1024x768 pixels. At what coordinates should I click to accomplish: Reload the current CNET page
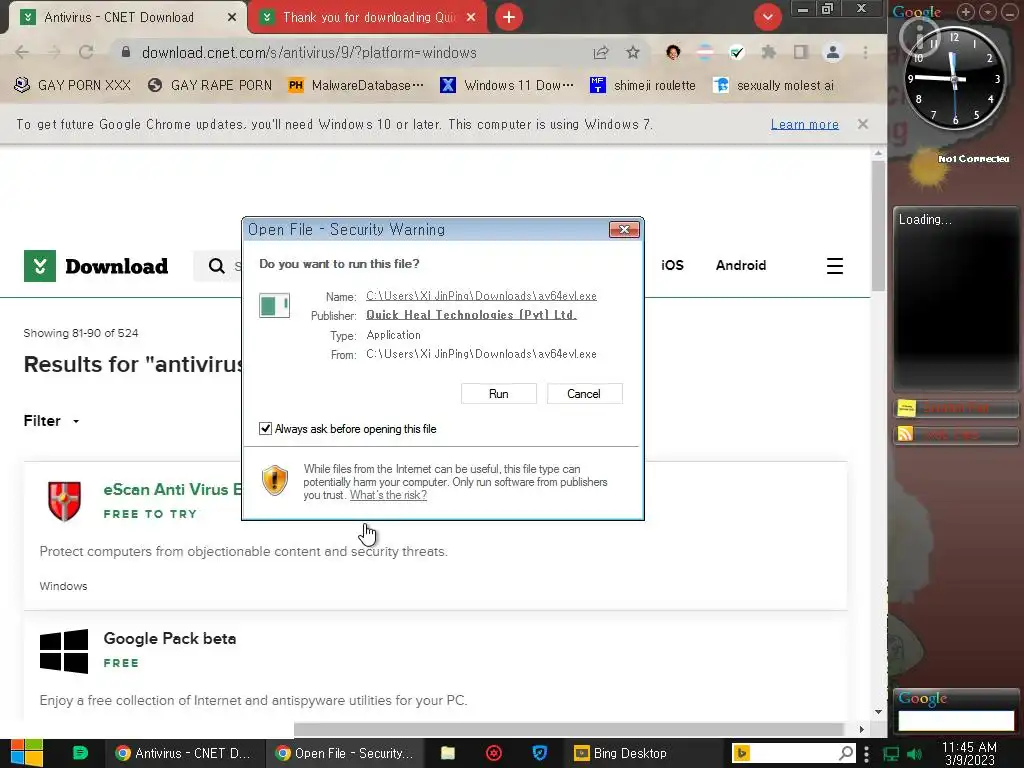[86, 52]
